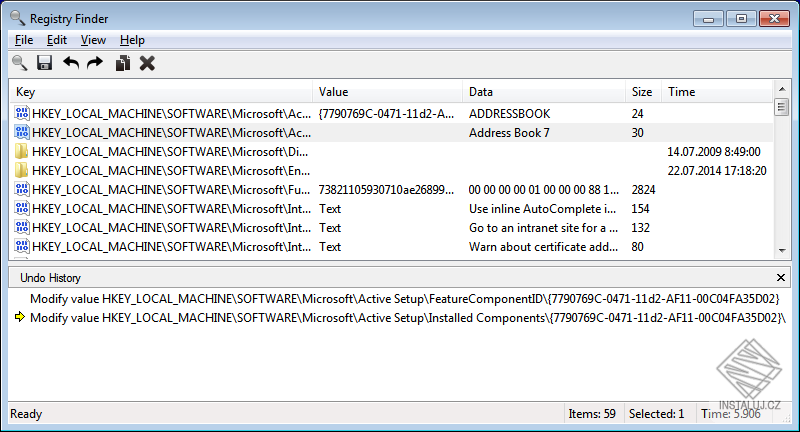Click the yellow current-position arrow in Undo History
This screenshot has height=432, width=800.
(x=20, y=317)
